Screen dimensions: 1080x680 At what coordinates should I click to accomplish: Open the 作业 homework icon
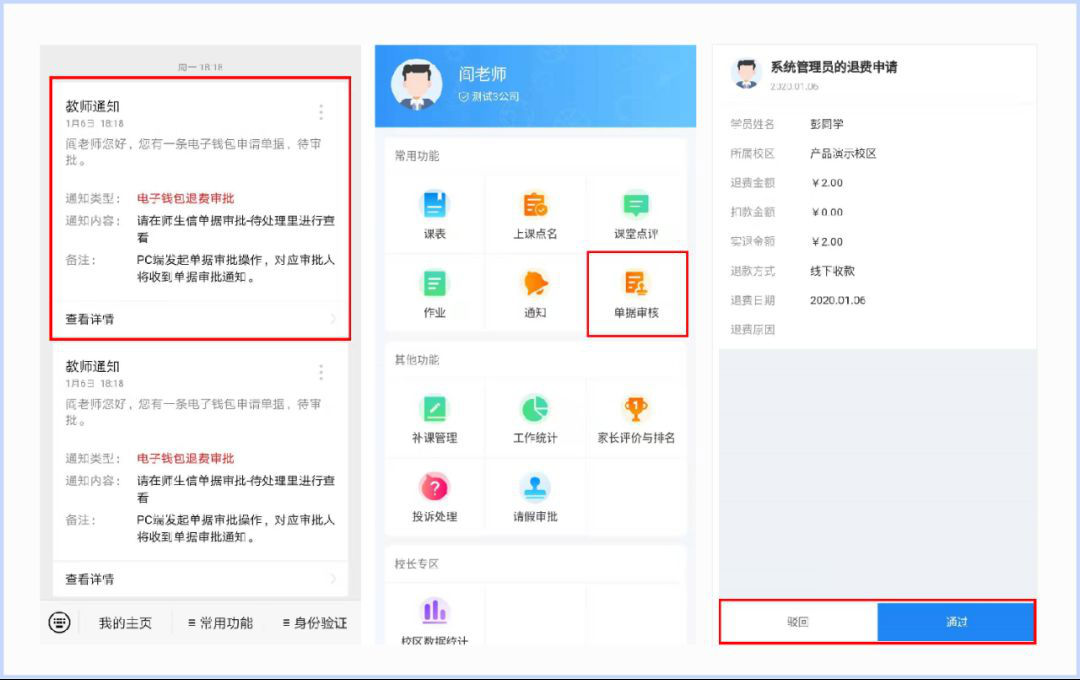click(x=435, y=283)
